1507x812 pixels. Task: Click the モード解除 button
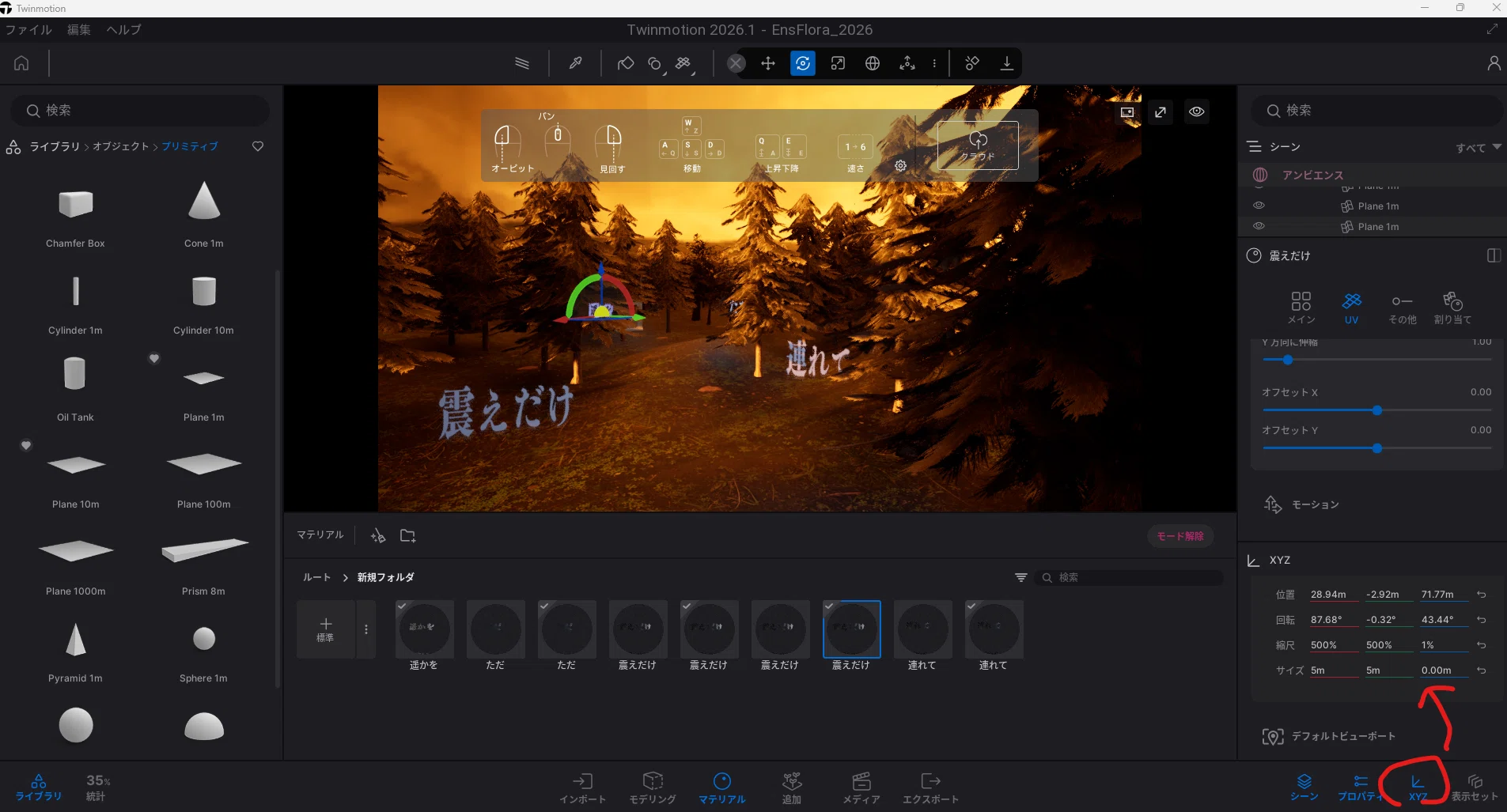1179,536
